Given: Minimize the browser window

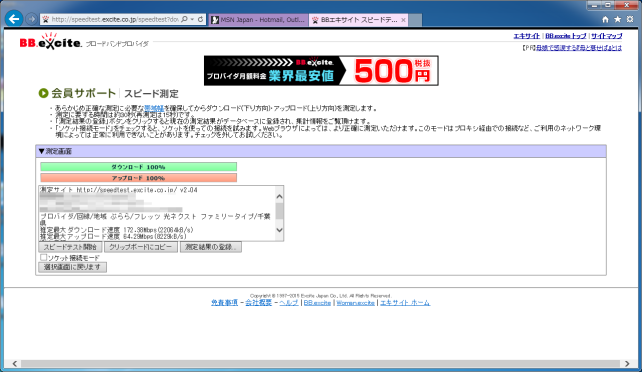Looking at the screenshot, I should coord(595,5).
